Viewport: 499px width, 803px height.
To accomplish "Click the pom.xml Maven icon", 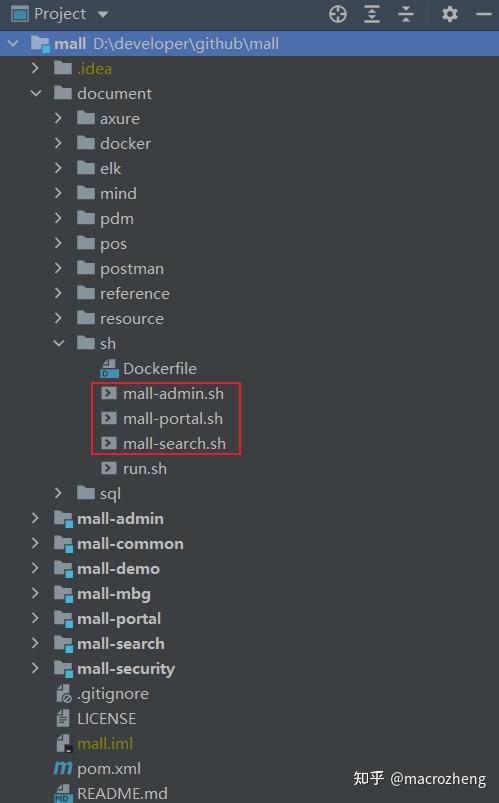I will pos(63,768).
